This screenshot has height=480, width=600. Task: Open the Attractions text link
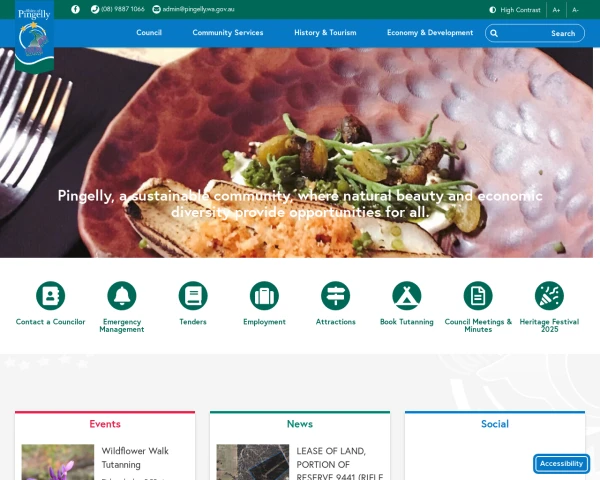(x=336, y=322)
